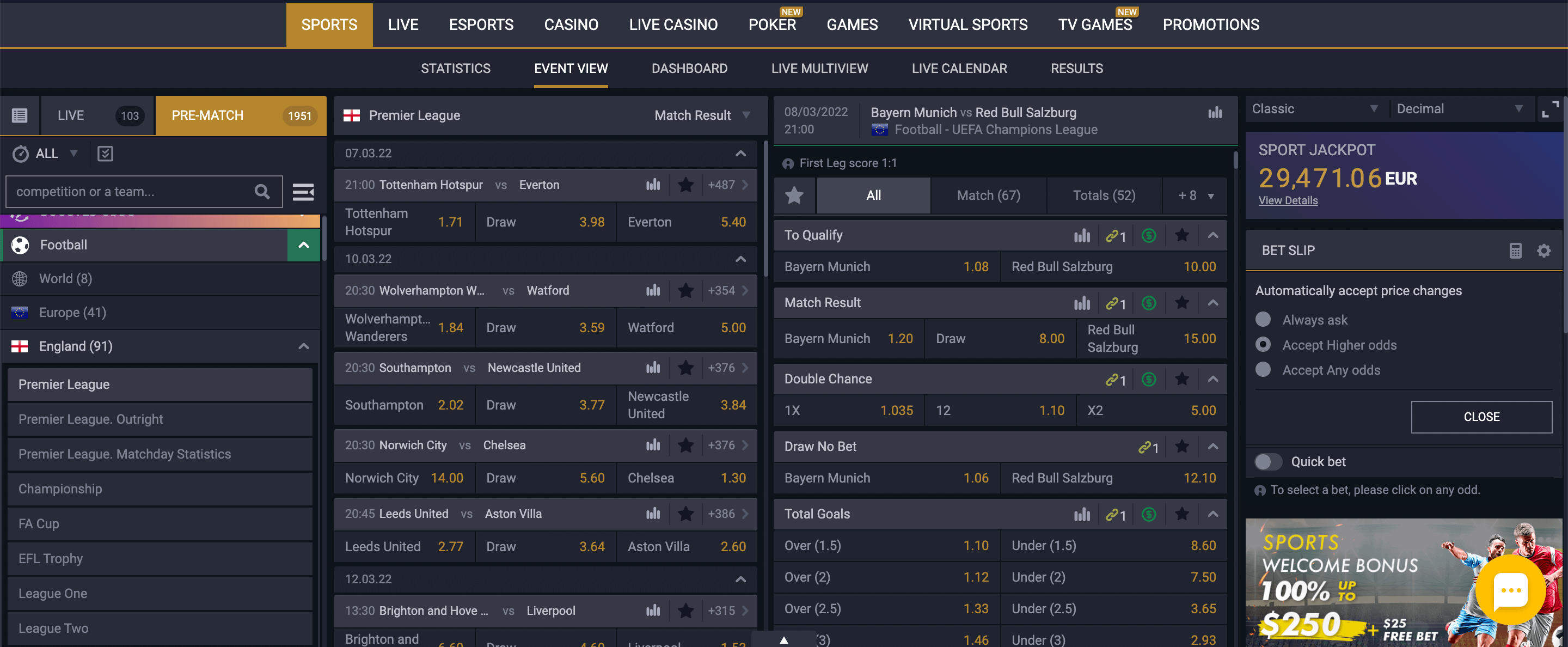
Task: Click cashout icon on Match Result market
Action: click(x=1148, y=303)
